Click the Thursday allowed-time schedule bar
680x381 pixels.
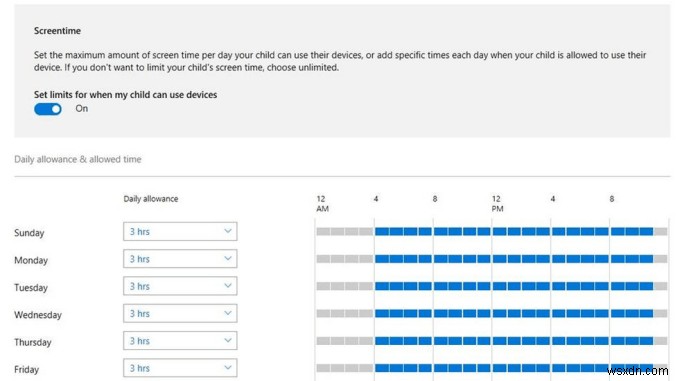click(492, 341)
